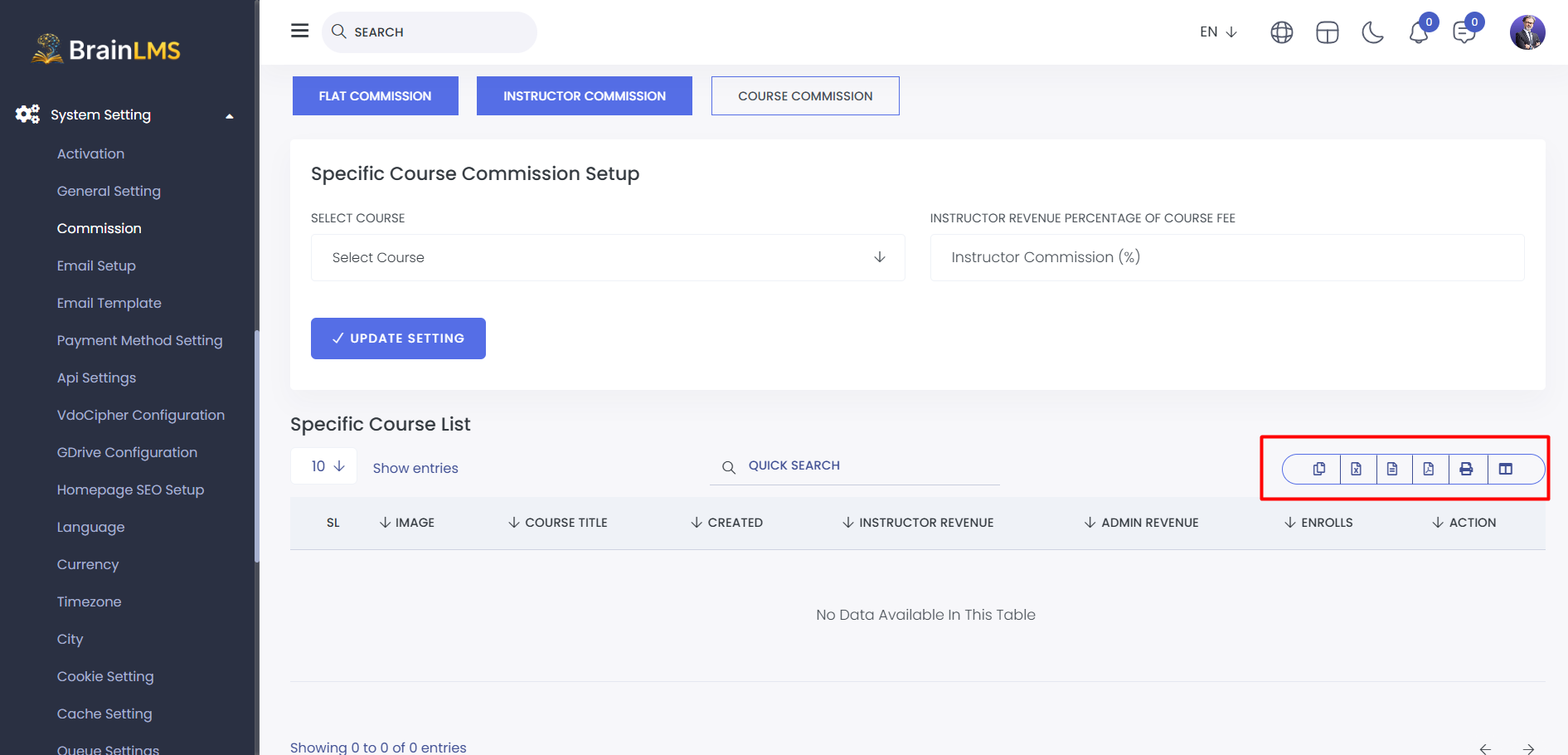Toggle dark mode with moon icon
This screenshot has width=1568, height=755.
coord(1372,32)
